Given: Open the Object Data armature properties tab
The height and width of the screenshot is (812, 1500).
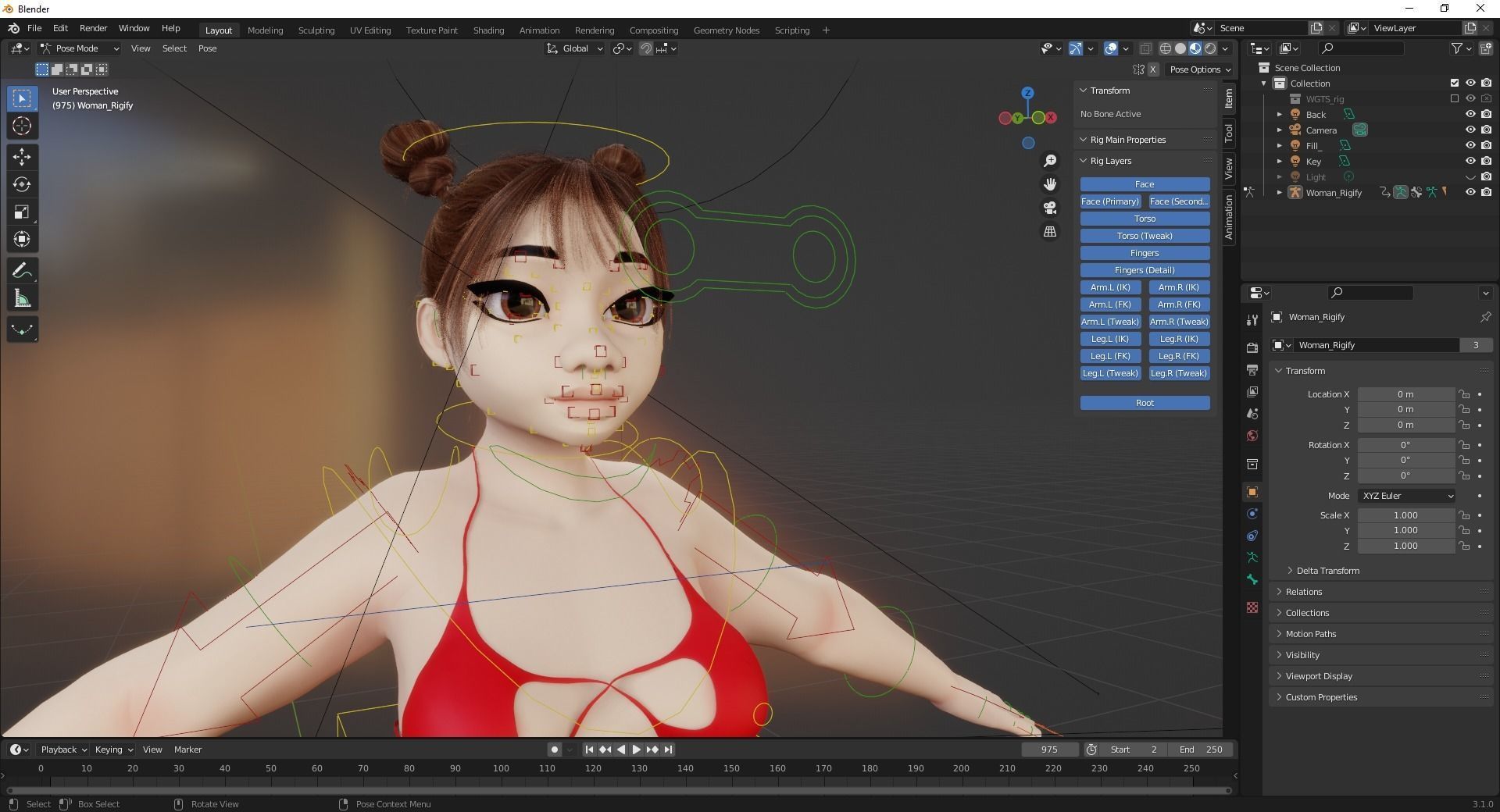Looking at the screenshot, I should tap(1252, 557).
